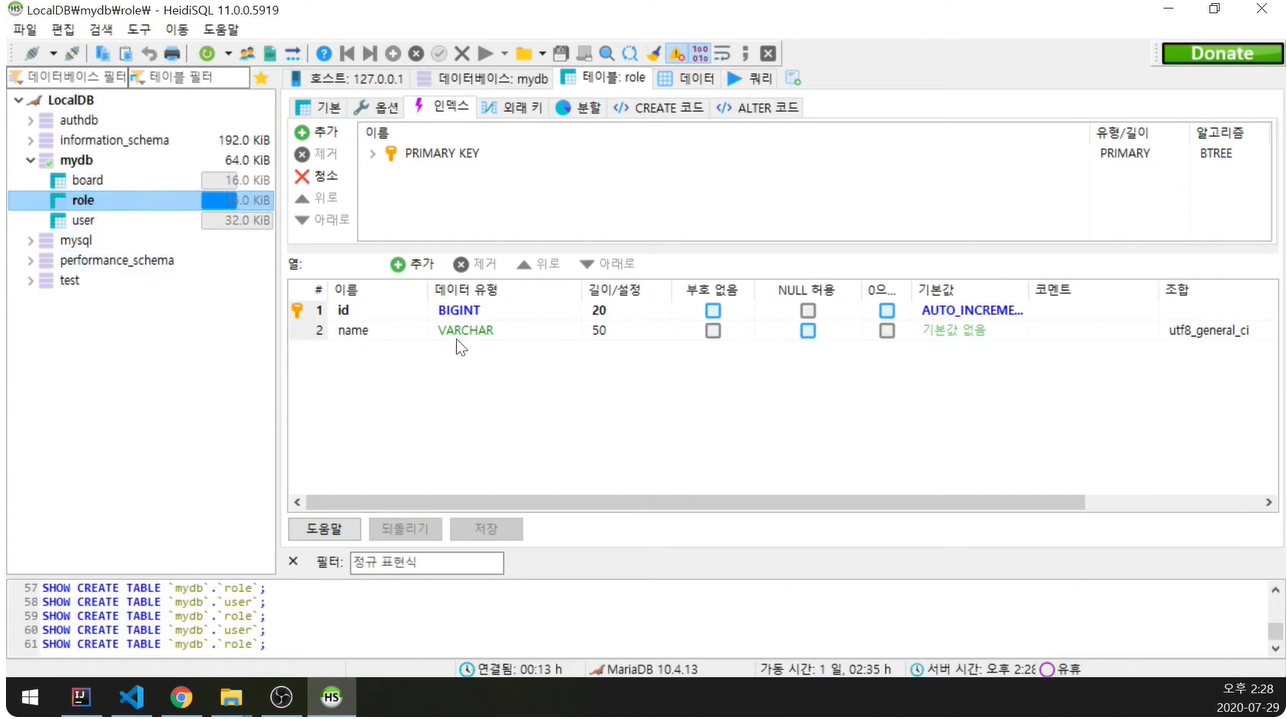The width and height of the screenshot is (1287, 719).
Task: Click the undo arrow icon
Action: pos(149,53)
